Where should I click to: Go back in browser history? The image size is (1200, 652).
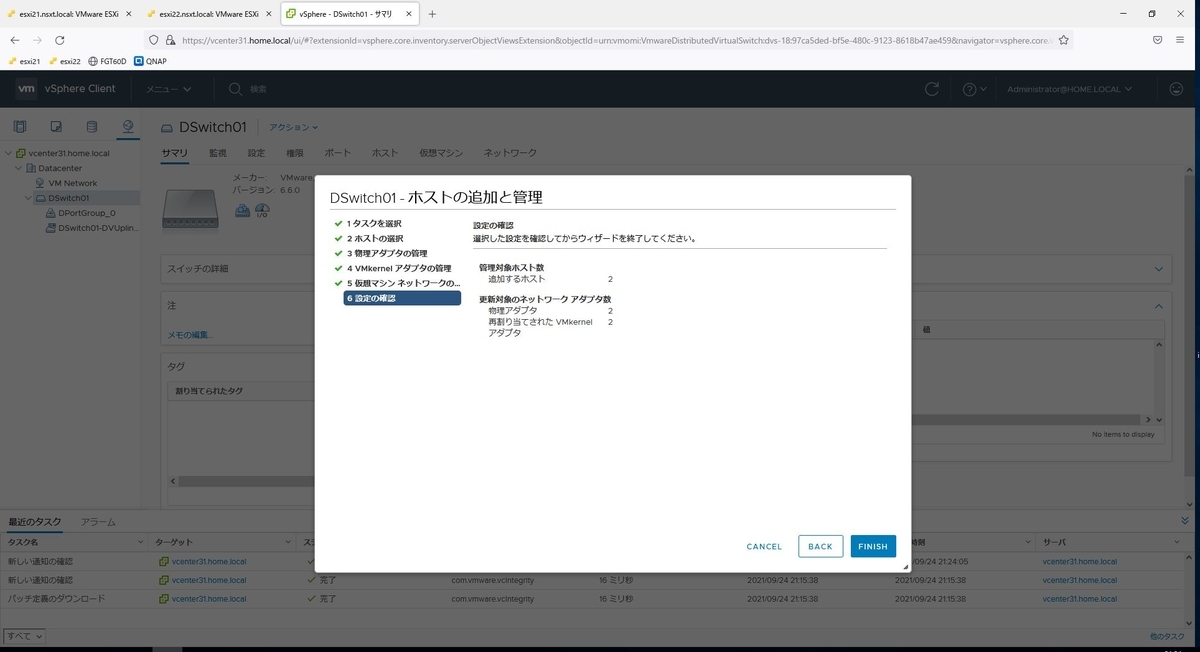(x=15, y=40)
